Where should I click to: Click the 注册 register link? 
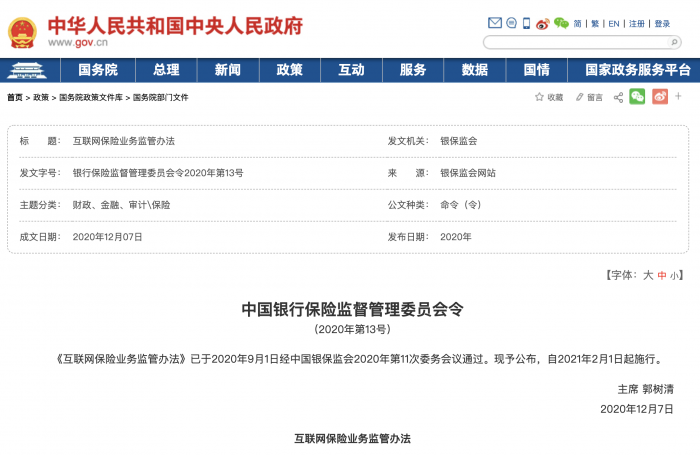click(637, 24)
